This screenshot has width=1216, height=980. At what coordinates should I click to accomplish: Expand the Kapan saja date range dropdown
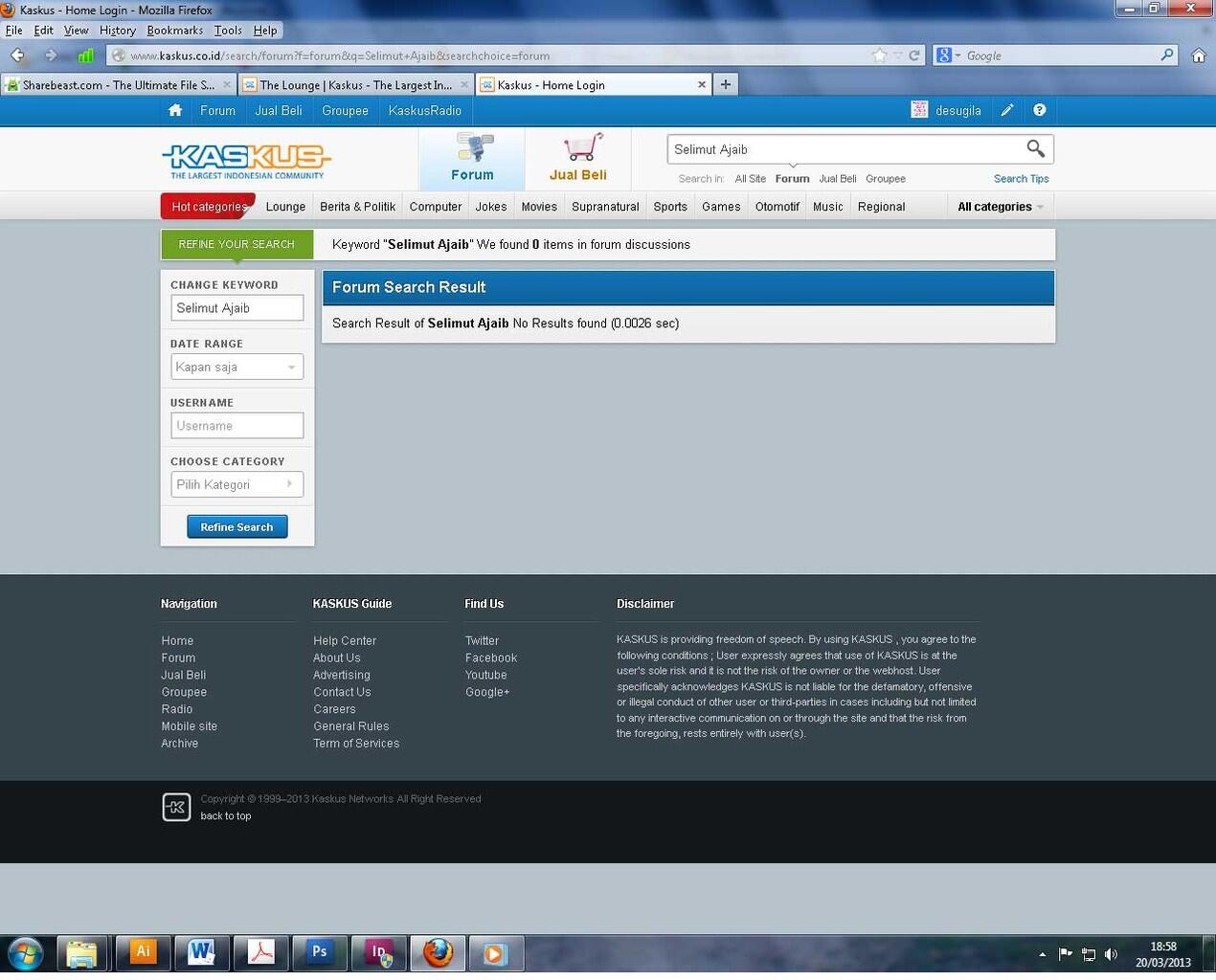236,367
